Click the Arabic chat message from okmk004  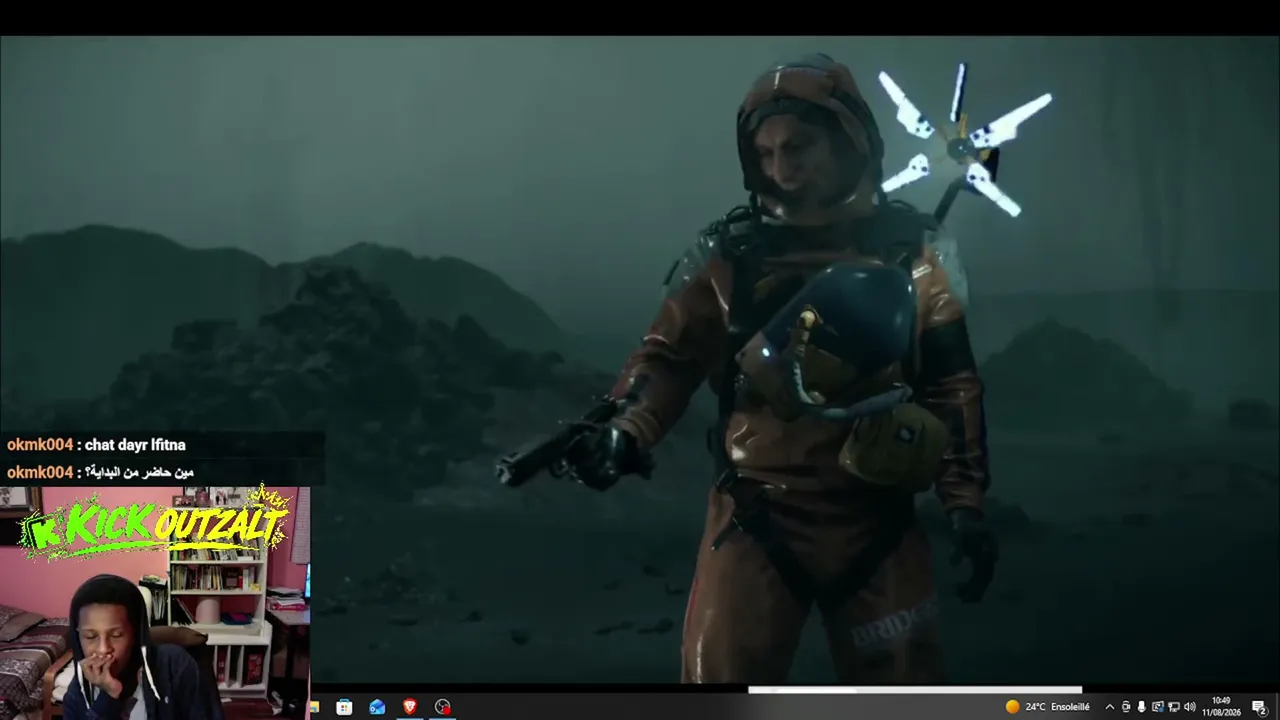pyautogui.click(x=139, y=472)
